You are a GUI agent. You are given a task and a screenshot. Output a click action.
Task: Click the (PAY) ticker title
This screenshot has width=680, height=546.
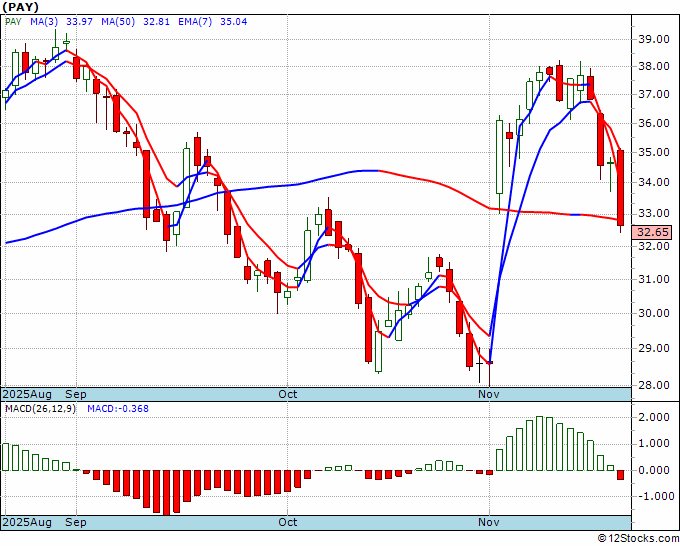21,7
